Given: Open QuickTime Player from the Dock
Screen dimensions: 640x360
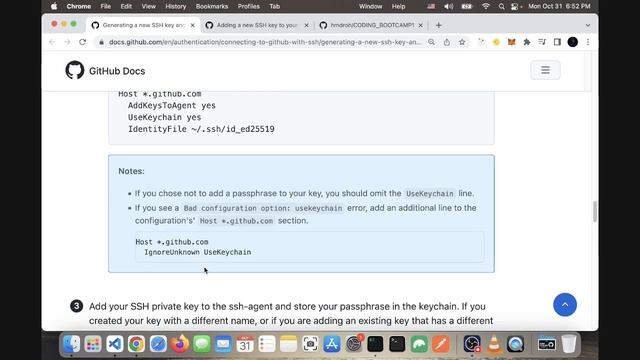Looking at the screenshot, I should point(516,344).
